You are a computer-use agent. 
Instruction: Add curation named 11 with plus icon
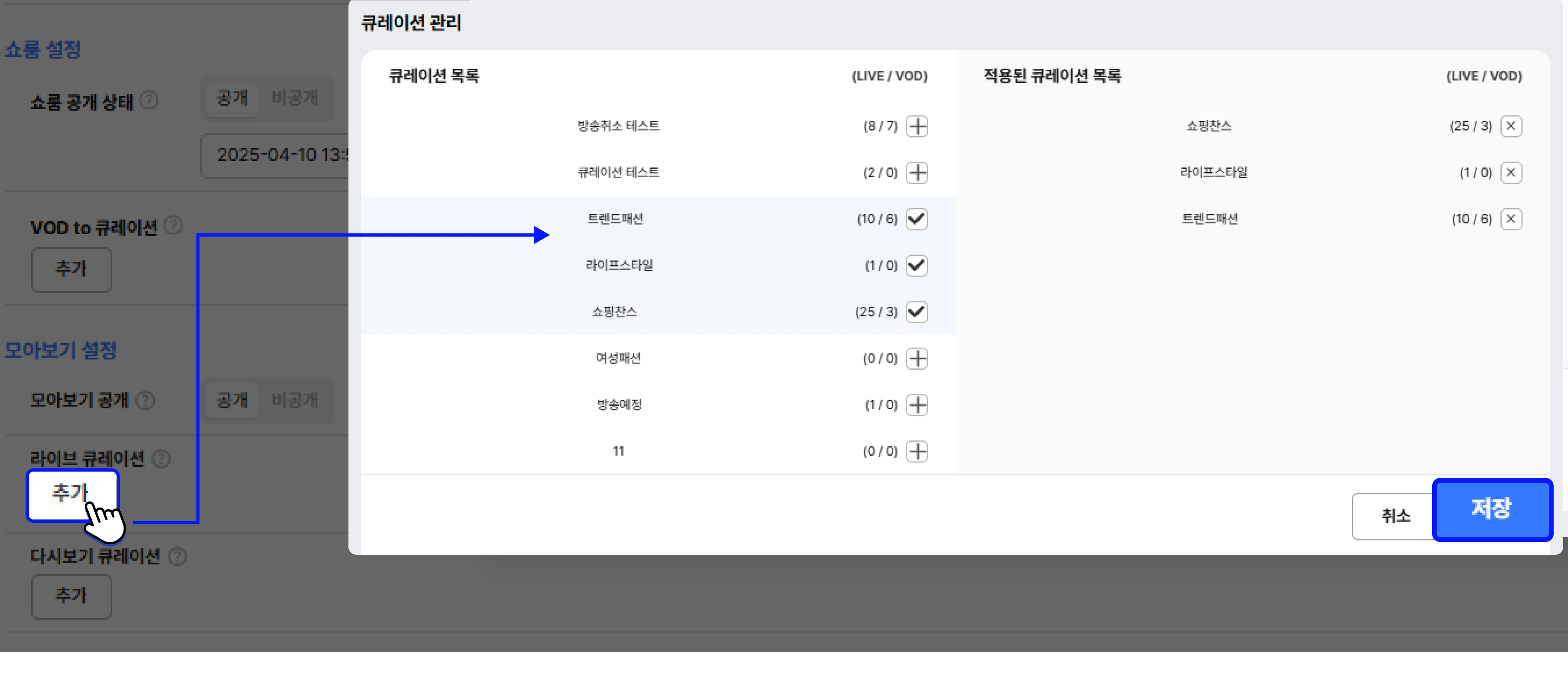[917, 452]
